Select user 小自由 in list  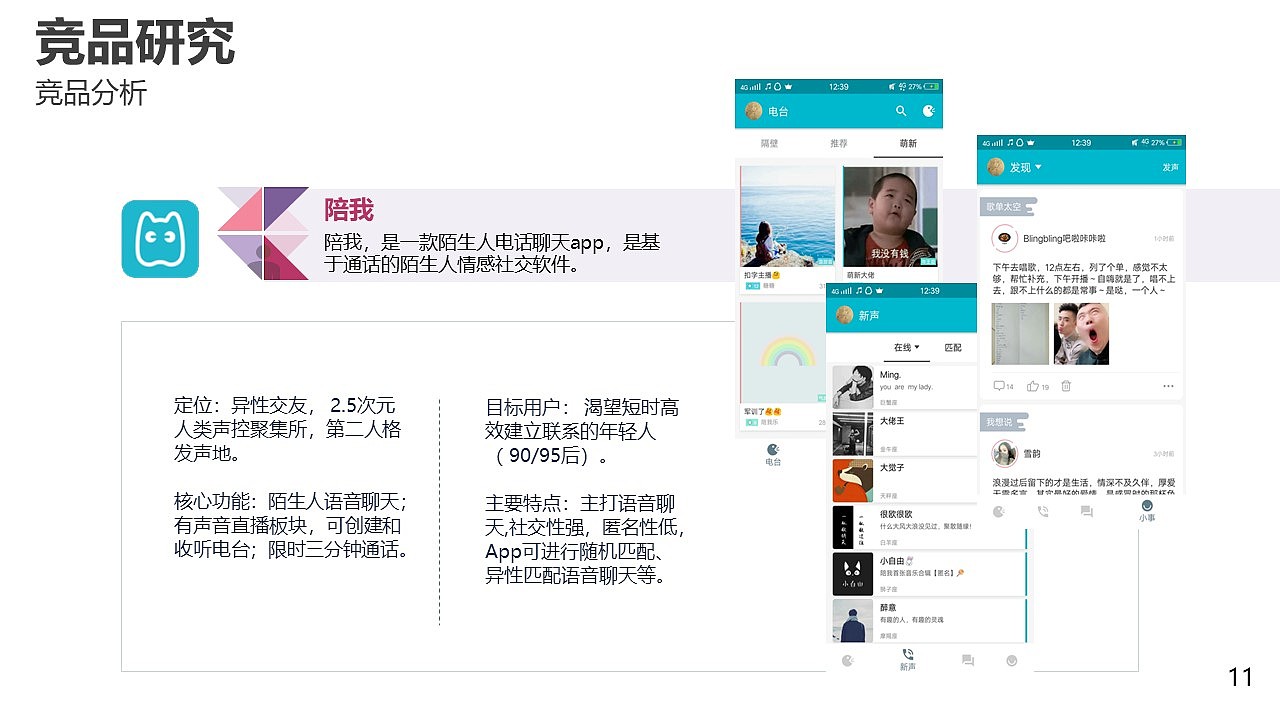(929, 574)
